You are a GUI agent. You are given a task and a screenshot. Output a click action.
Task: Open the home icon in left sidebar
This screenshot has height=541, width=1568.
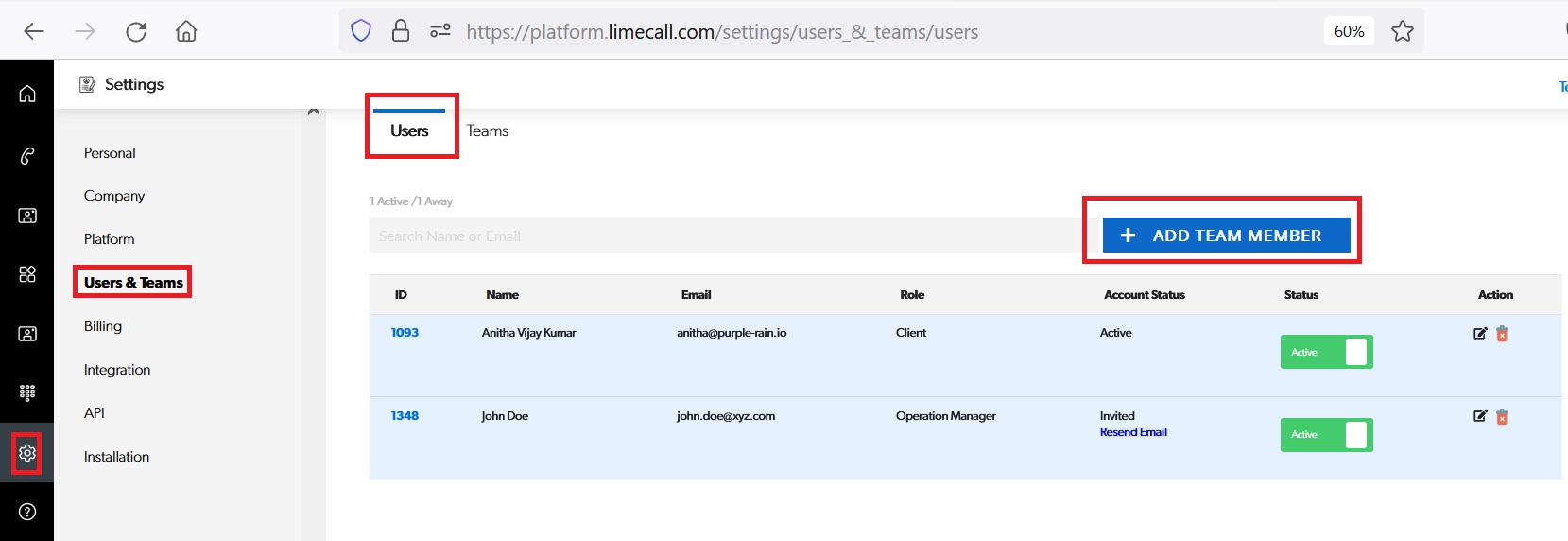(x=27, y=94)
